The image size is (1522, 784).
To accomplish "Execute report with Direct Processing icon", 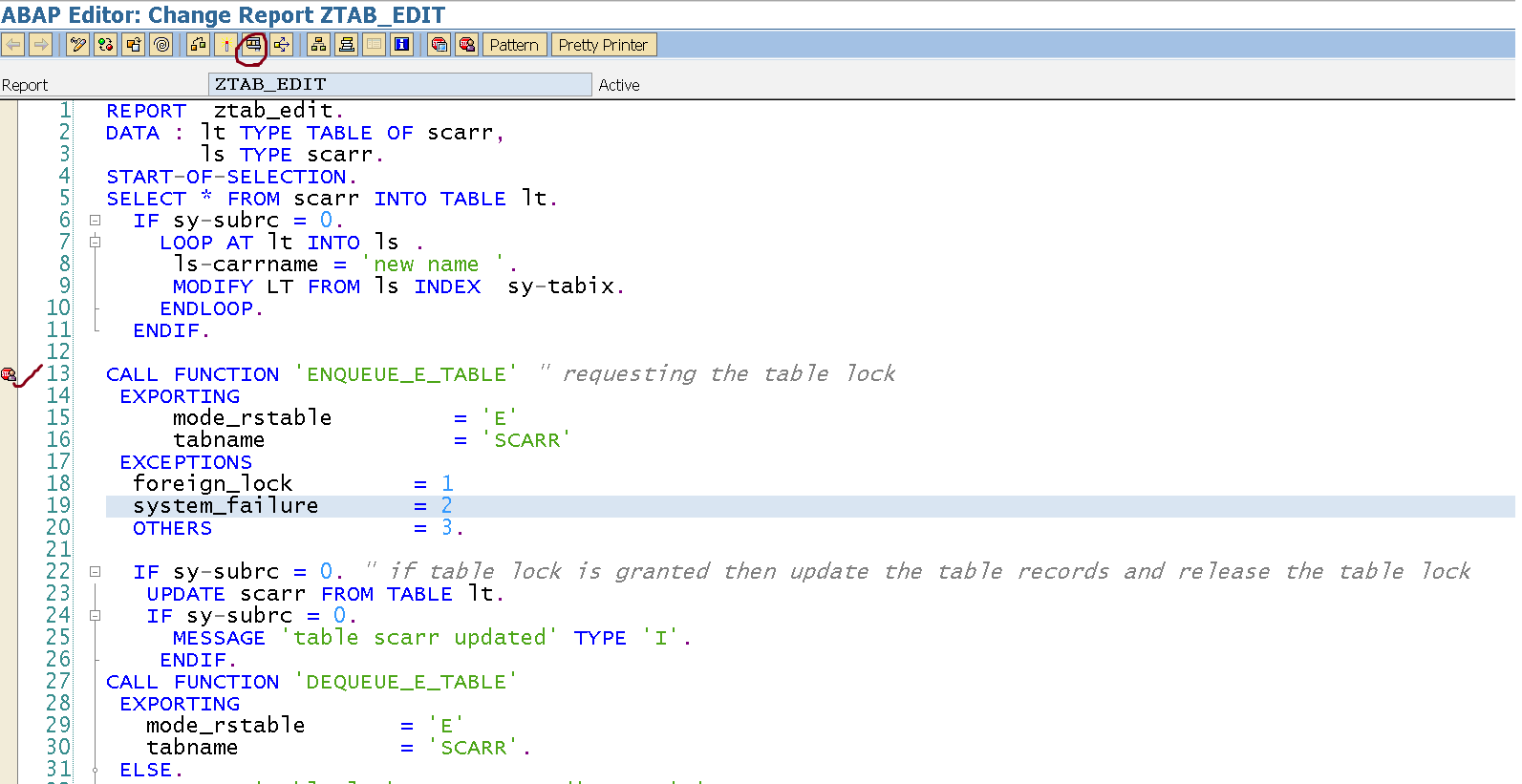I will click(x=253, y=45).
